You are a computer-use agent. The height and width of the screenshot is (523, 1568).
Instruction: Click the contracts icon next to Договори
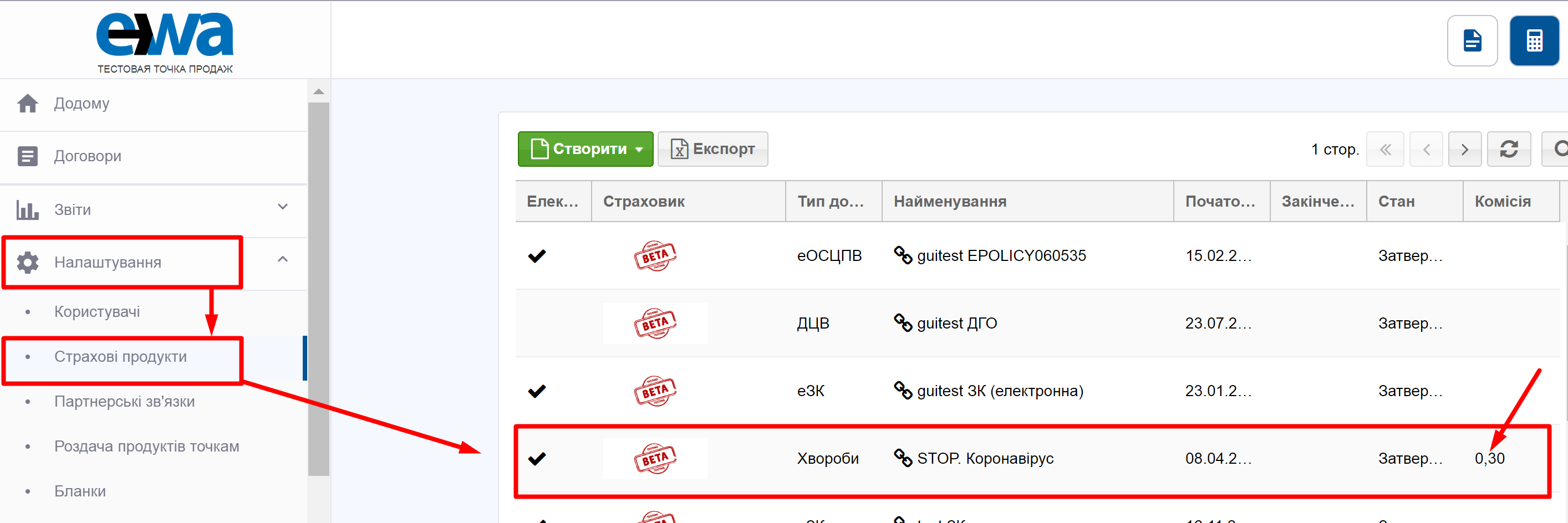click(x=27, y=156)
